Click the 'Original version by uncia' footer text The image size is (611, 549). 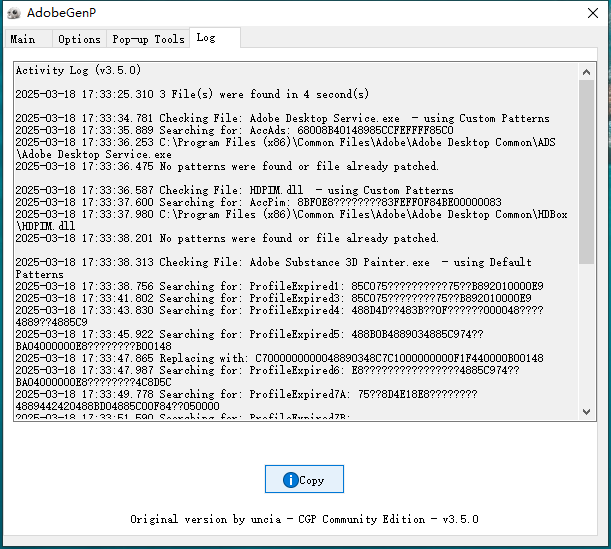(x=304, y=519)
